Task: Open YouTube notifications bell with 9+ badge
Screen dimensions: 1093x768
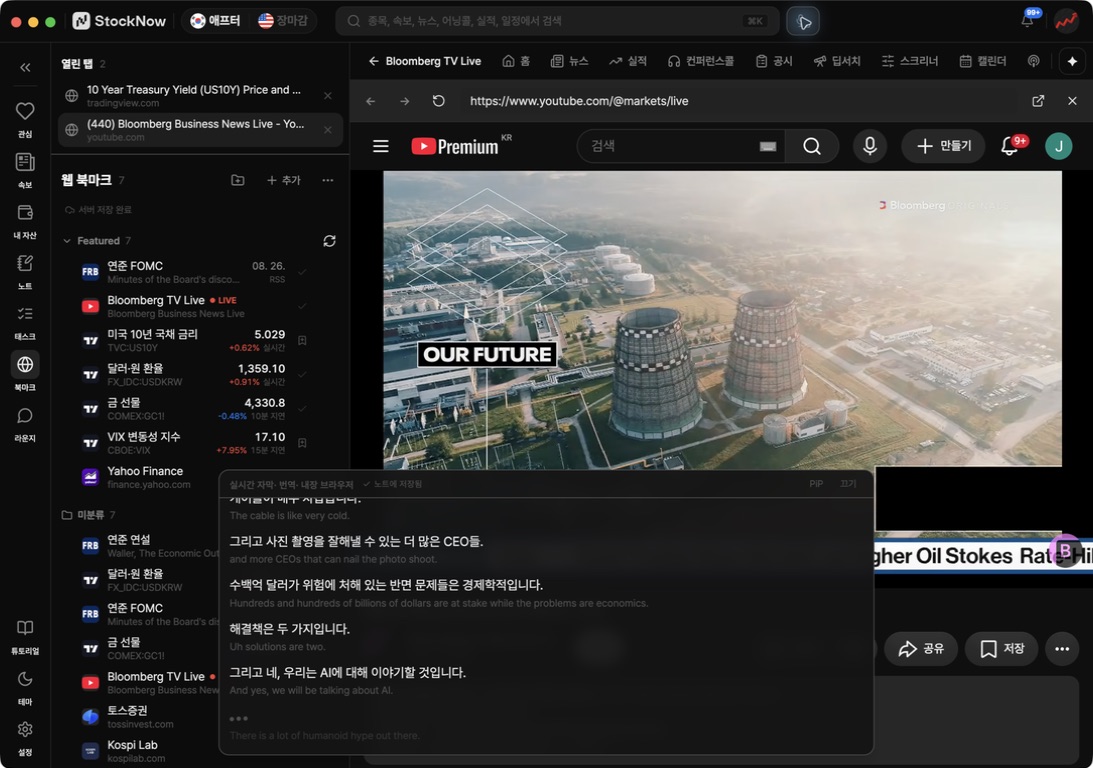Action: [1010, 146]
